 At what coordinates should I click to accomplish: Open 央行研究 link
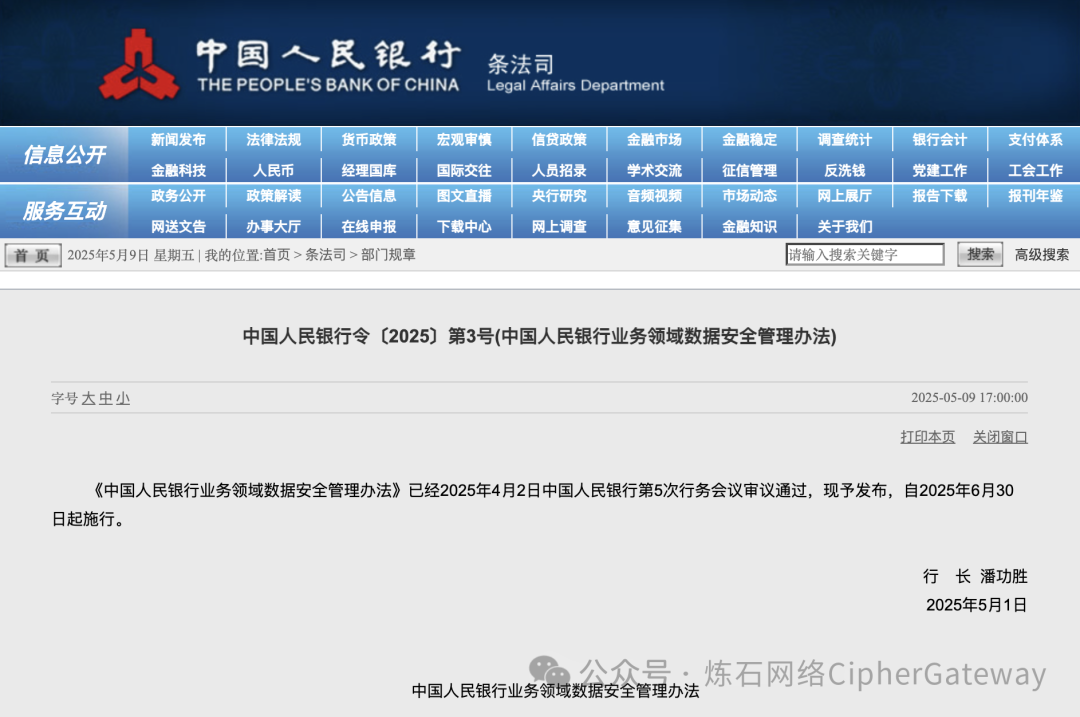tap(559, 196)
